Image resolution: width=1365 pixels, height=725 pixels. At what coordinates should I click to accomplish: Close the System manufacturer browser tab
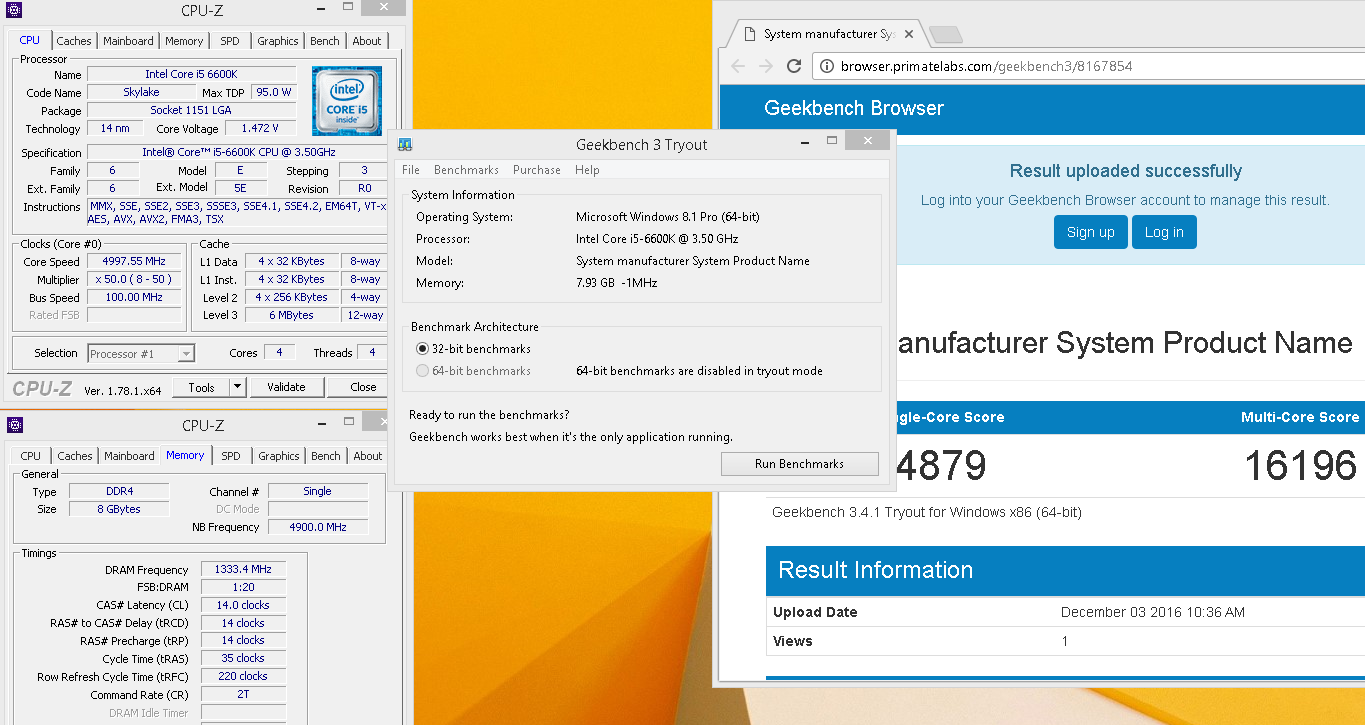pyautogui.click(x=908, y=34)
